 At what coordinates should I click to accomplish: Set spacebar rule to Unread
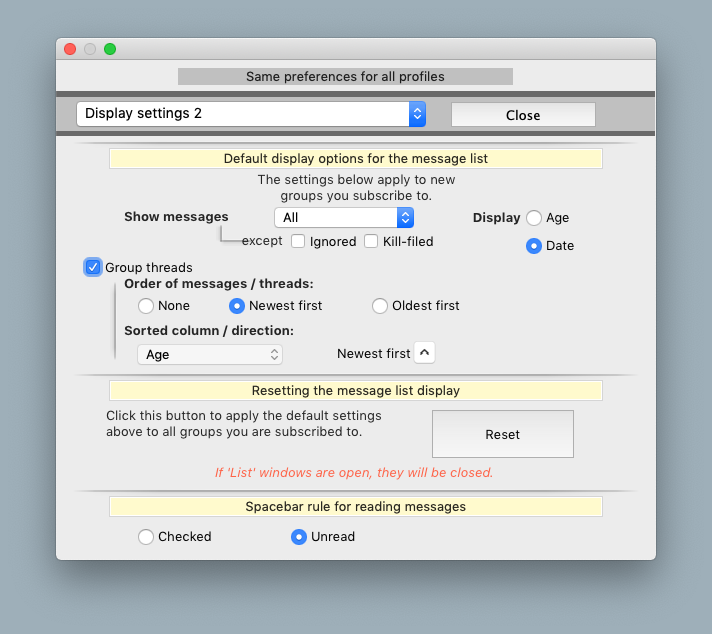coord(298,537)
